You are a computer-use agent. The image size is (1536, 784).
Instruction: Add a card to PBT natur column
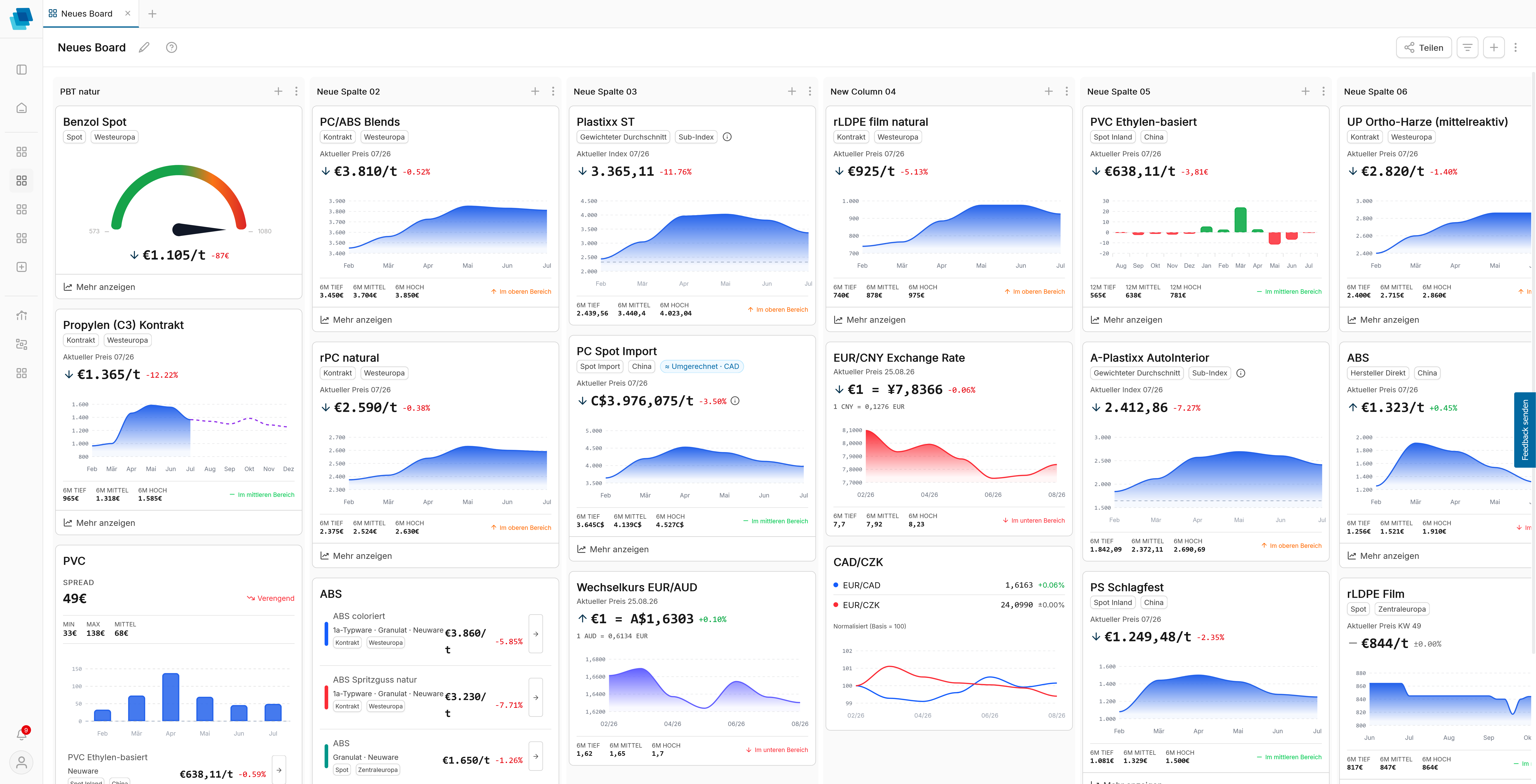(278, 91)
